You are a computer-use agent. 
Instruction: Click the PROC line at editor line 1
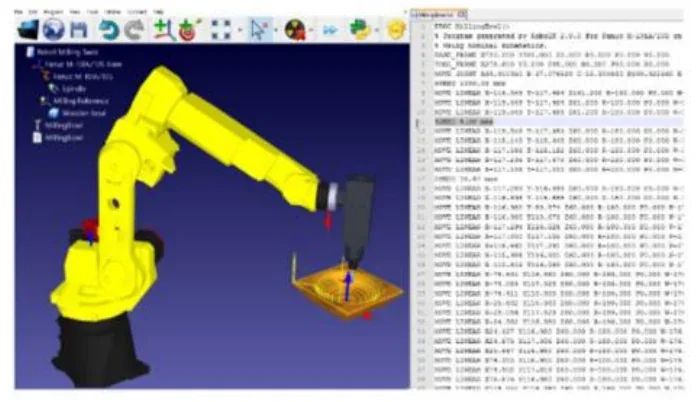coord(472,27)
